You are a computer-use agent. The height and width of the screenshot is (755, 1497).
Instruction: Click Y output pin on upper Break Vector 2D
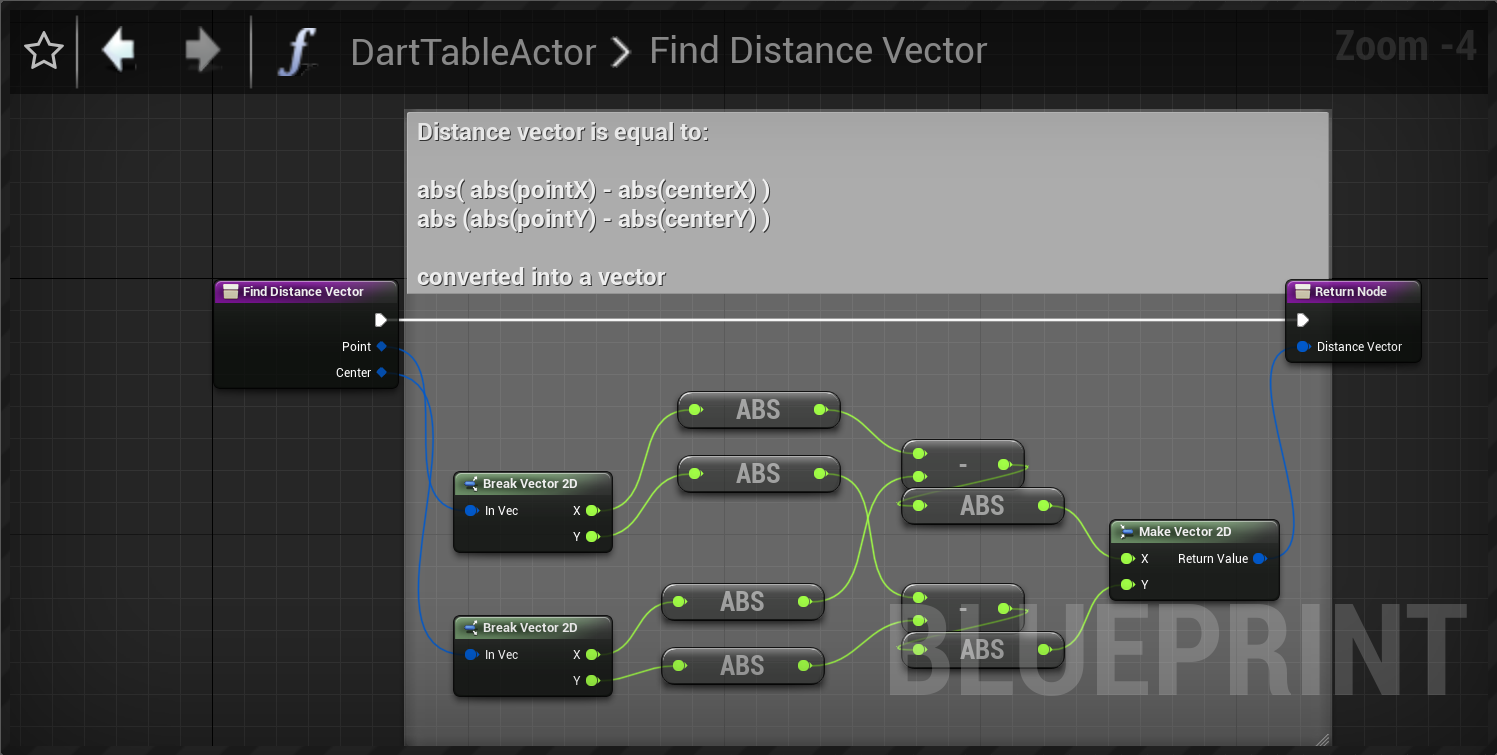pos(593,537)
